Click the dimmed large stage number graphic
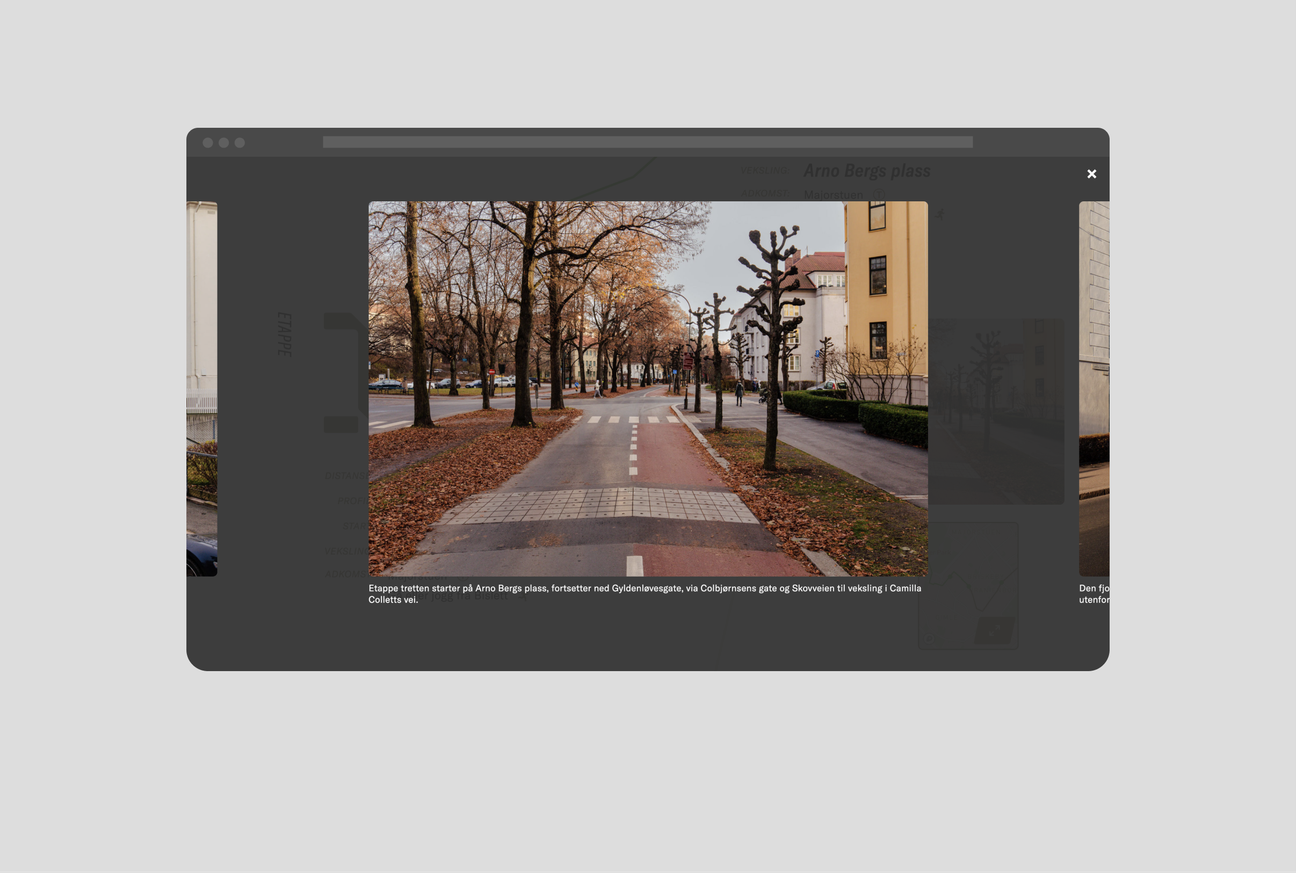This screenshot has height=873, width=1296. pyautogui.click(x=344, y=372)
